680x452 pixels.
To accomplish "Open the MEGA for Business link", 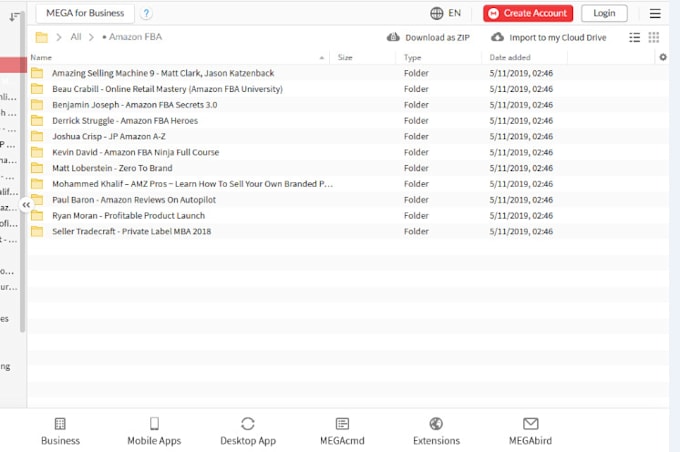I will coord(85,13).
